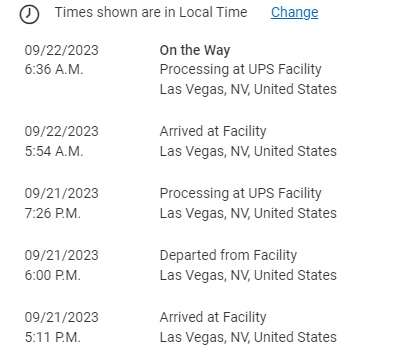Click the clock icon beside Local Time
Screen dimensions: 404x360
(x=29, y=15)
